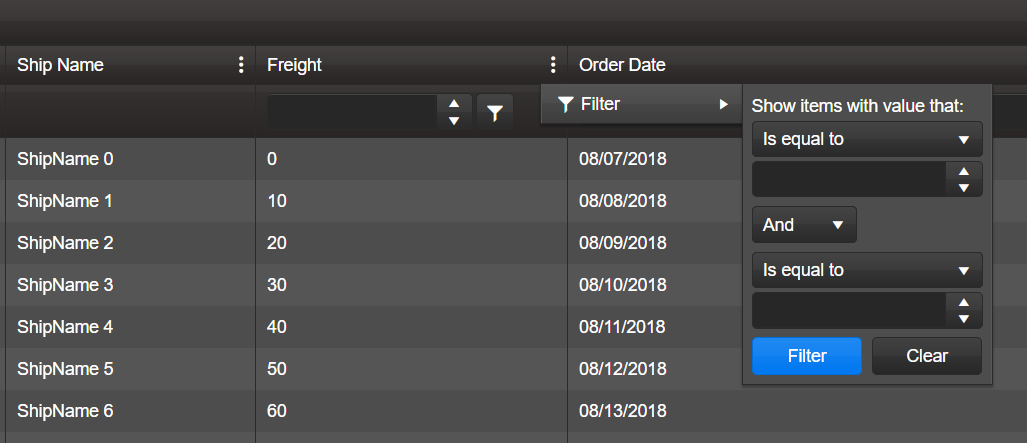The width and height of the screenshot is (1027, 443).
Task: Expand the first "Is equal to" operator dropdown
Action: [866, 139]
